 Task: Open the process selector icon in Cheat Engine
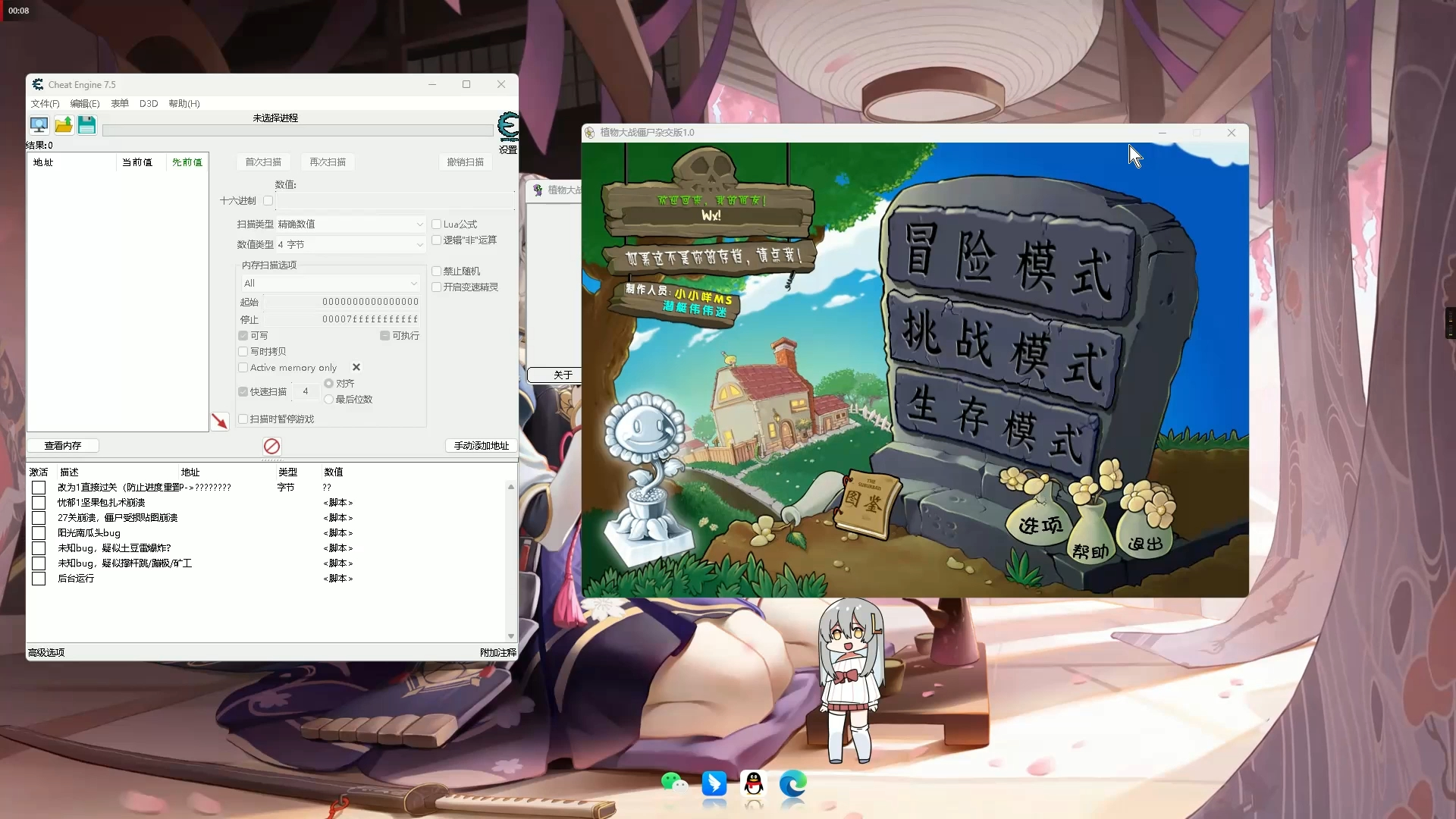39,125
